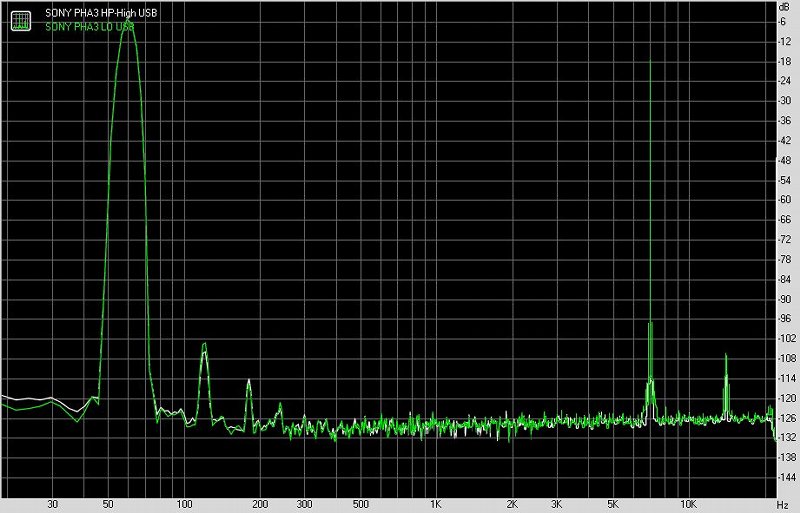
Task: Click the -144 dB scale label
Action: click(787, 477)
